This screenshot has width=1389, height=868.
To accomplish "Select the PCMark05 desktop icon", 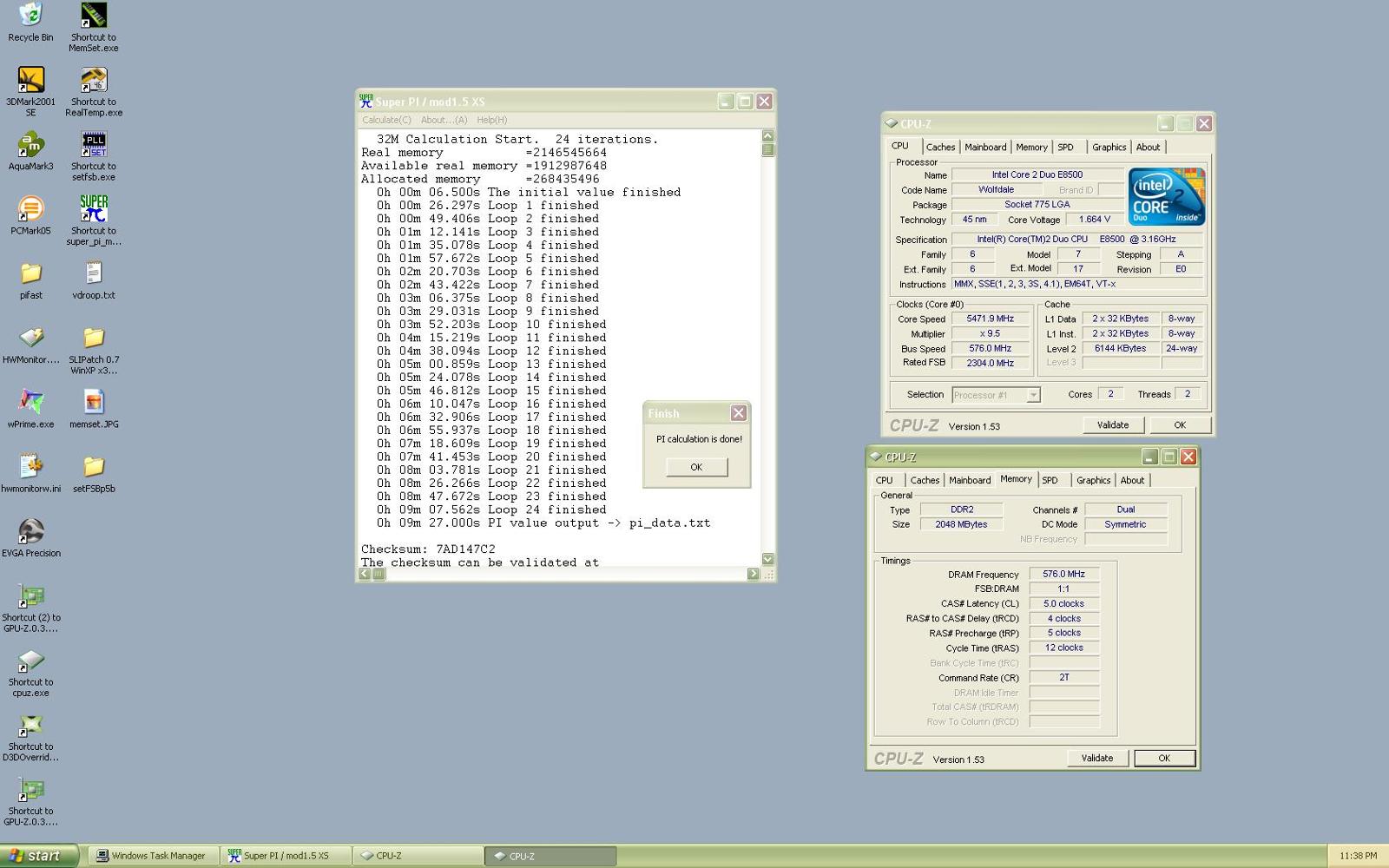I will click(x=30, y=208).
